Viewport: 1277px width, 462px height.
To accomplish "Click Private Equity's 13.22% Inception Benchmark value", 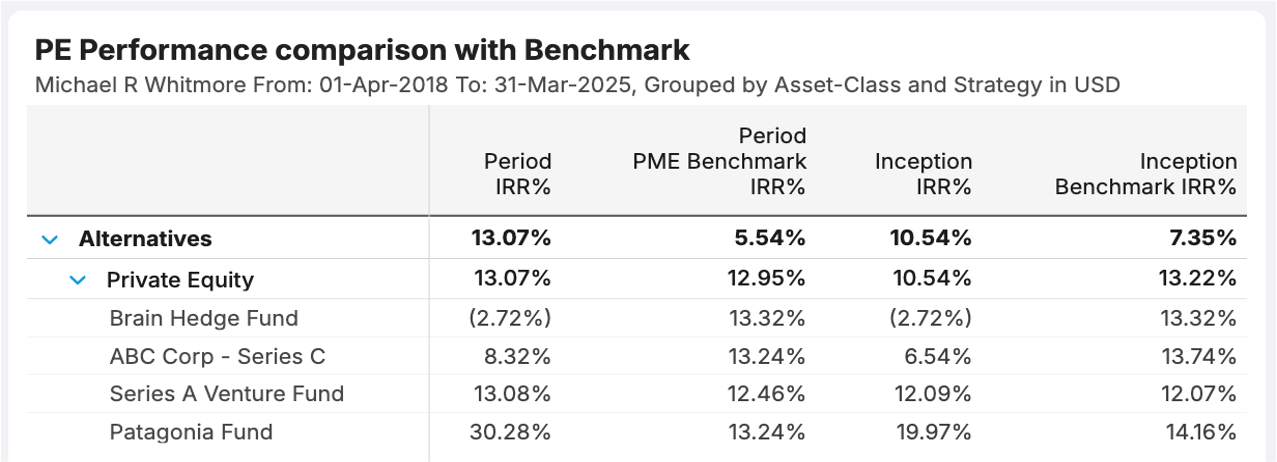I will coord(1200,280).
